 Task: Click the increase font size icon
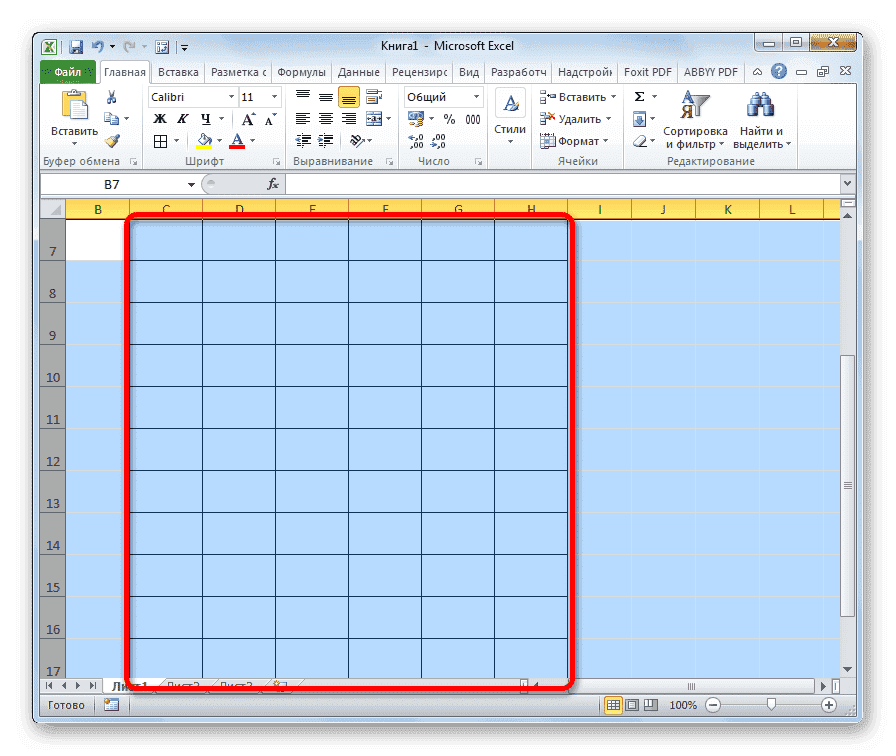247,117
